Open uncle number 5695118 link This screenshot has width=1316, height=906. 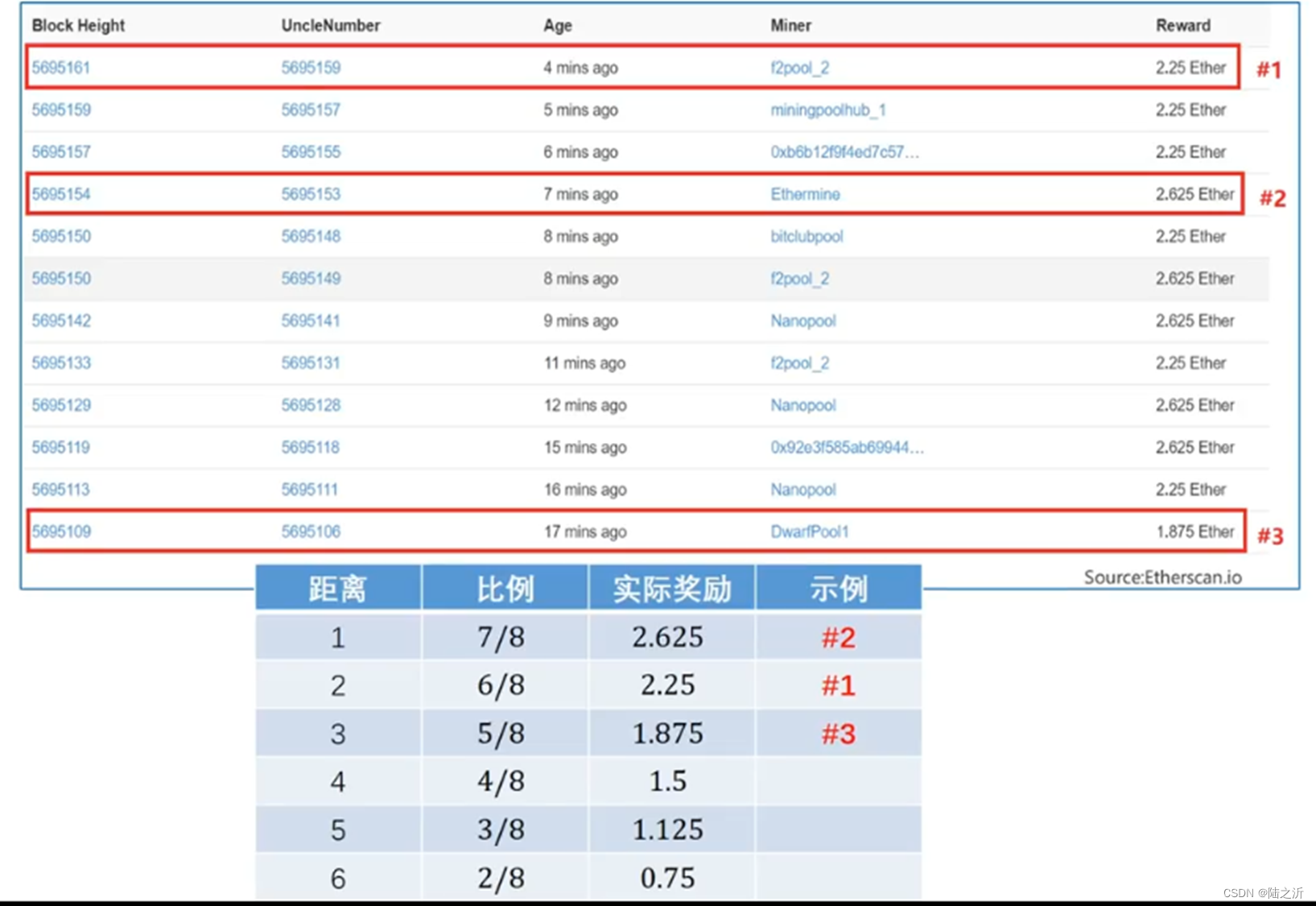click(311, 447)
